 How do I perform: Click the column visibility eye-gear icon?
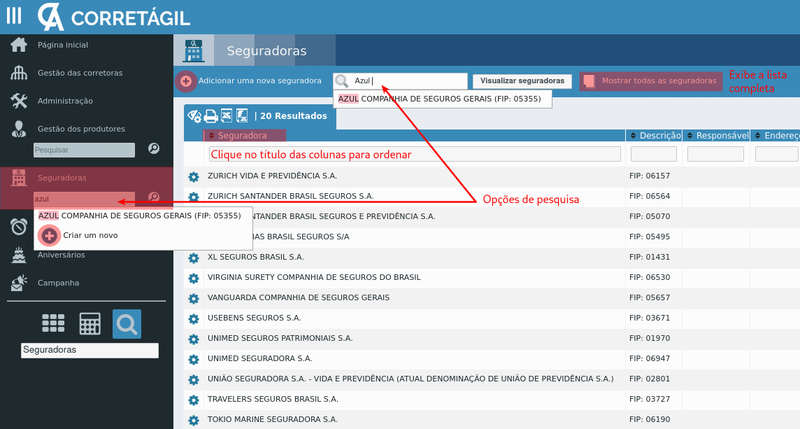[194, 116]
